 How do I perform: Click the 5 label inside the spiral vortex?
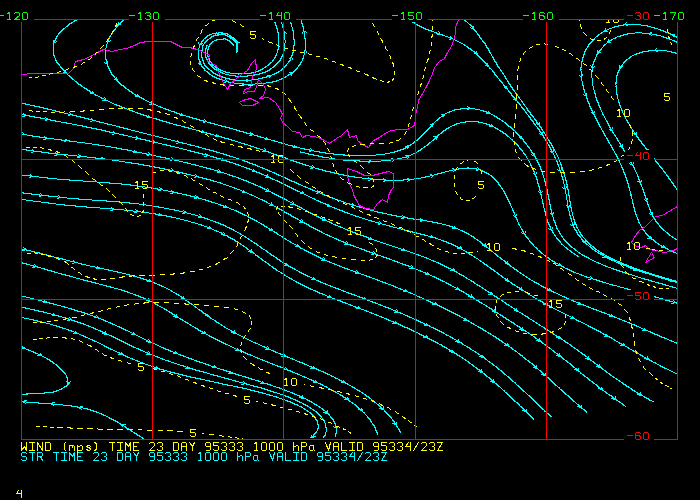click(253, 35)
